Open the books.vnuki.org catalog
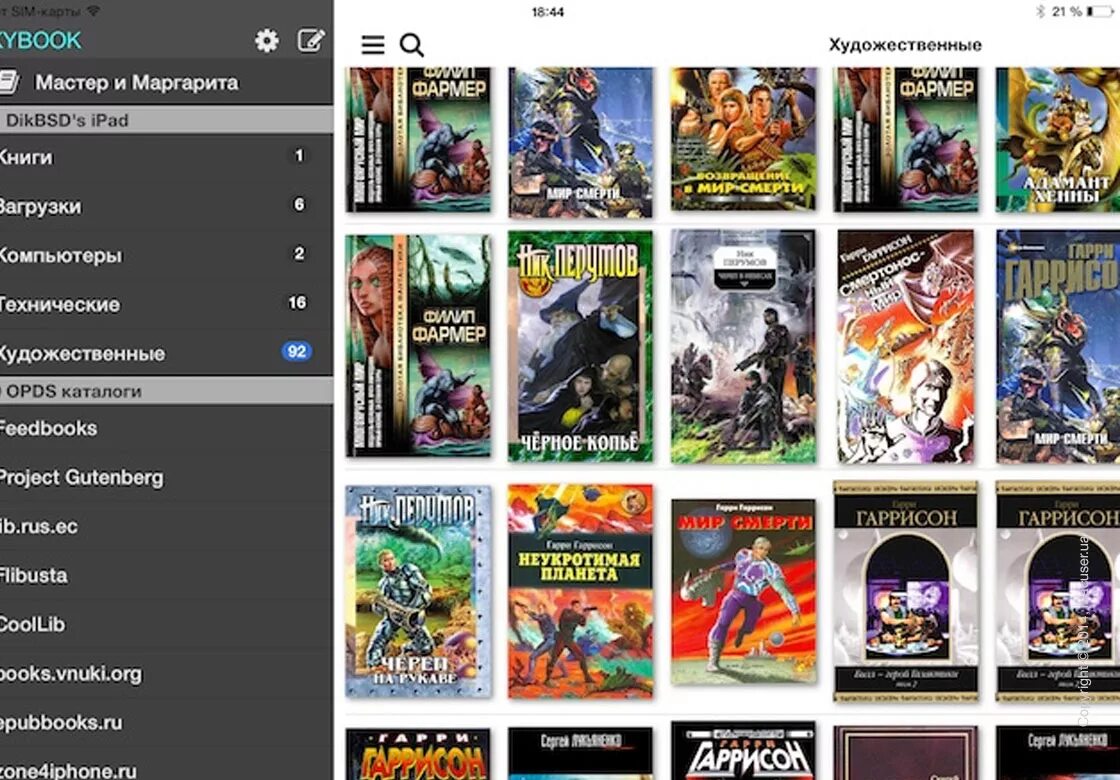The width and height of the screenshot is (1120, 780). pyautogui.click(x=166, y=674)
